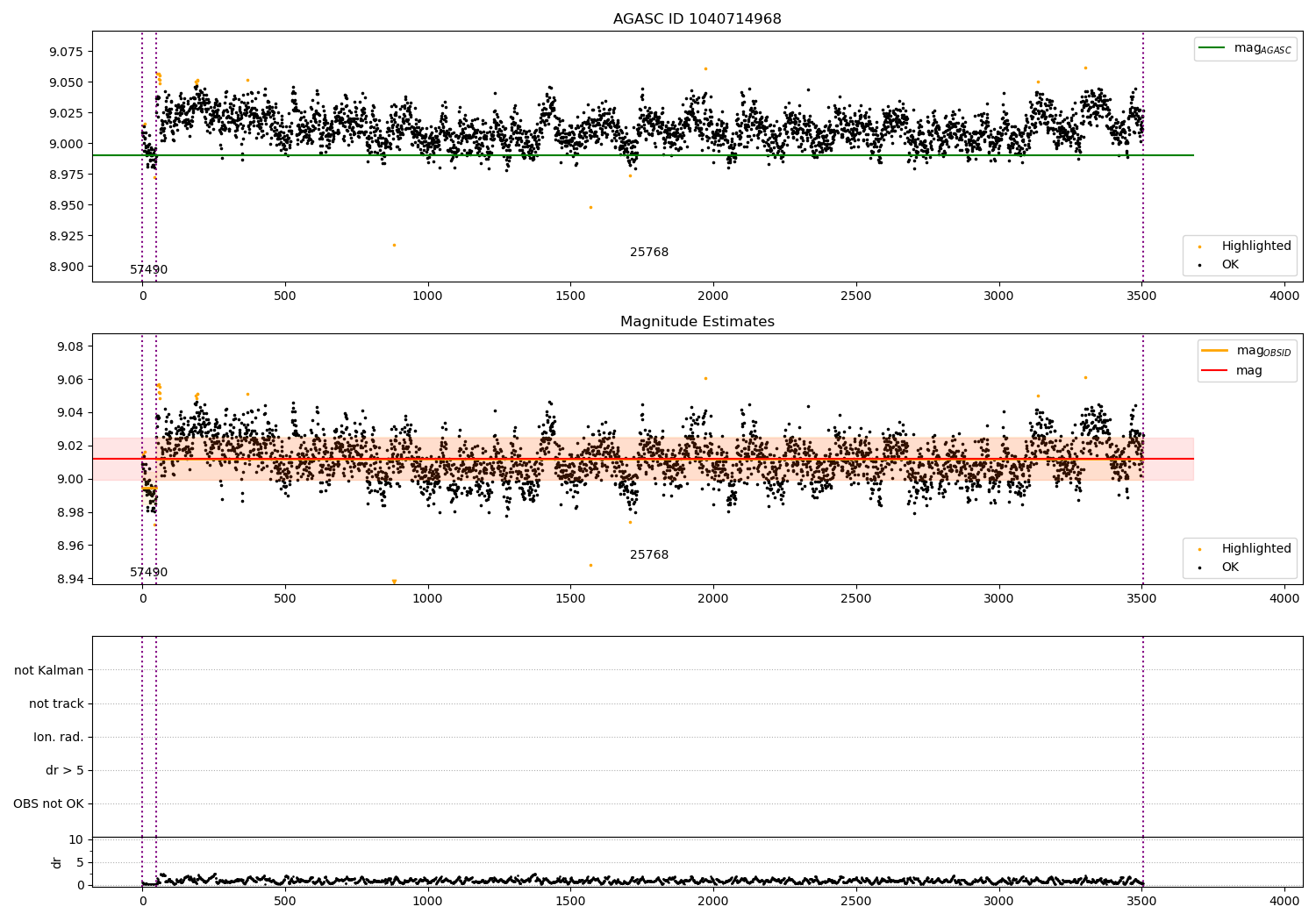Click the 'Magnitude Estimates' subplot title

697,322
